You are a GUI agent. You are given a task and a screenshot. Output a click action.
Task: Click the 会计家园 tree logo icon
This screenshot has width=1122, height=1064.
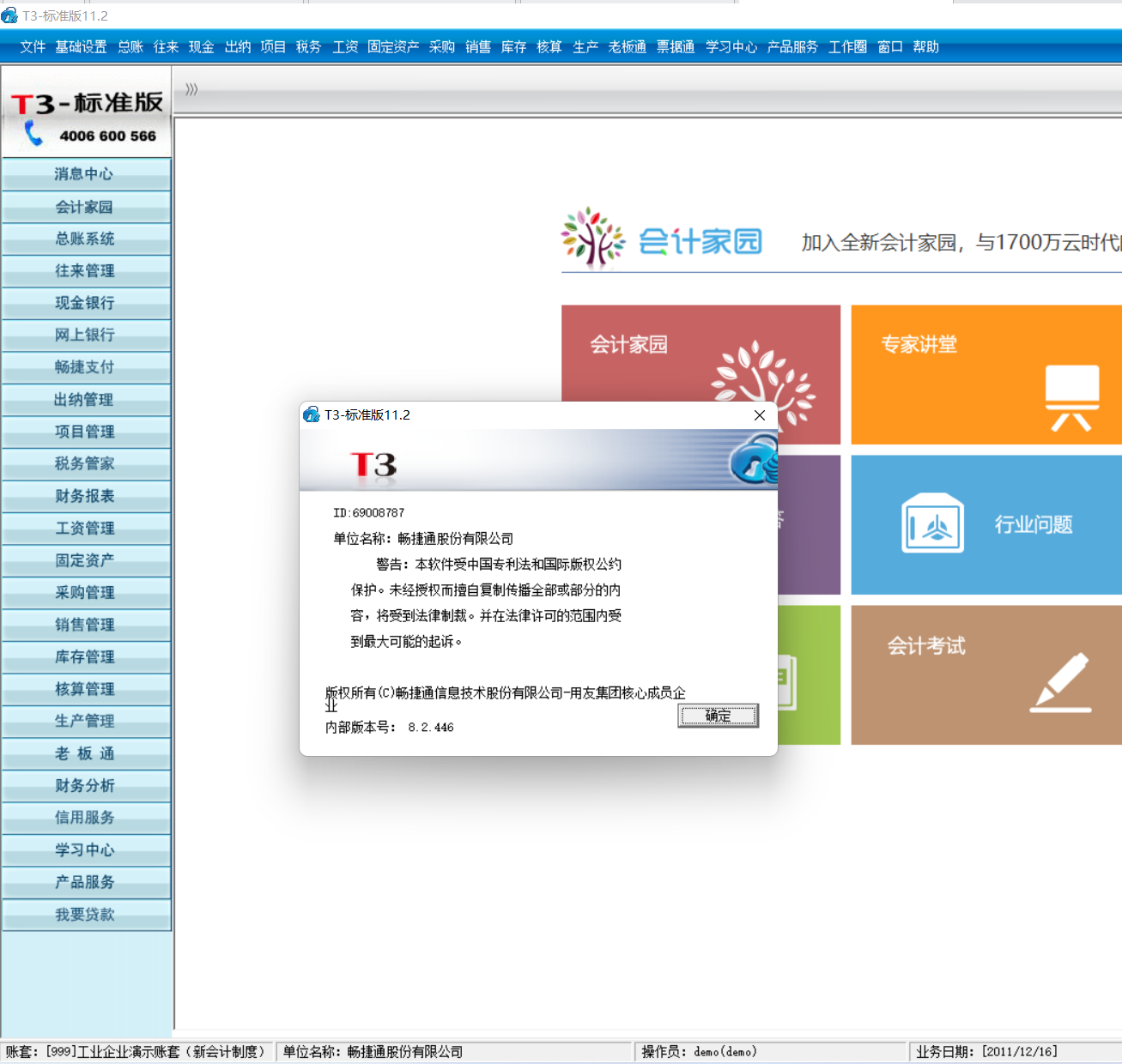pyautogui.click(x=592, y=238)
